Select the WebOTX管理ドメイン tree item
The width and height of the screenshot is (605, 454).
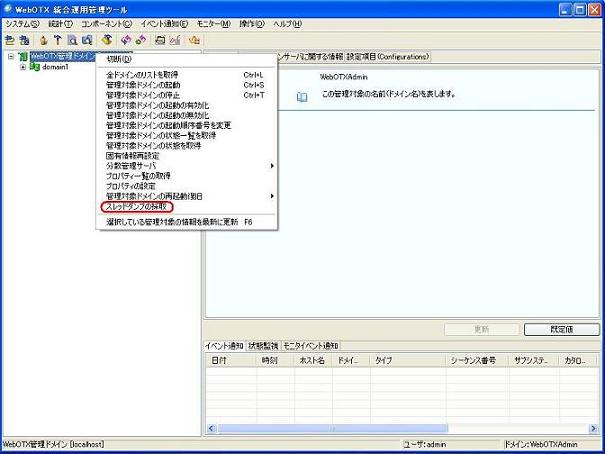coord(63,56)
